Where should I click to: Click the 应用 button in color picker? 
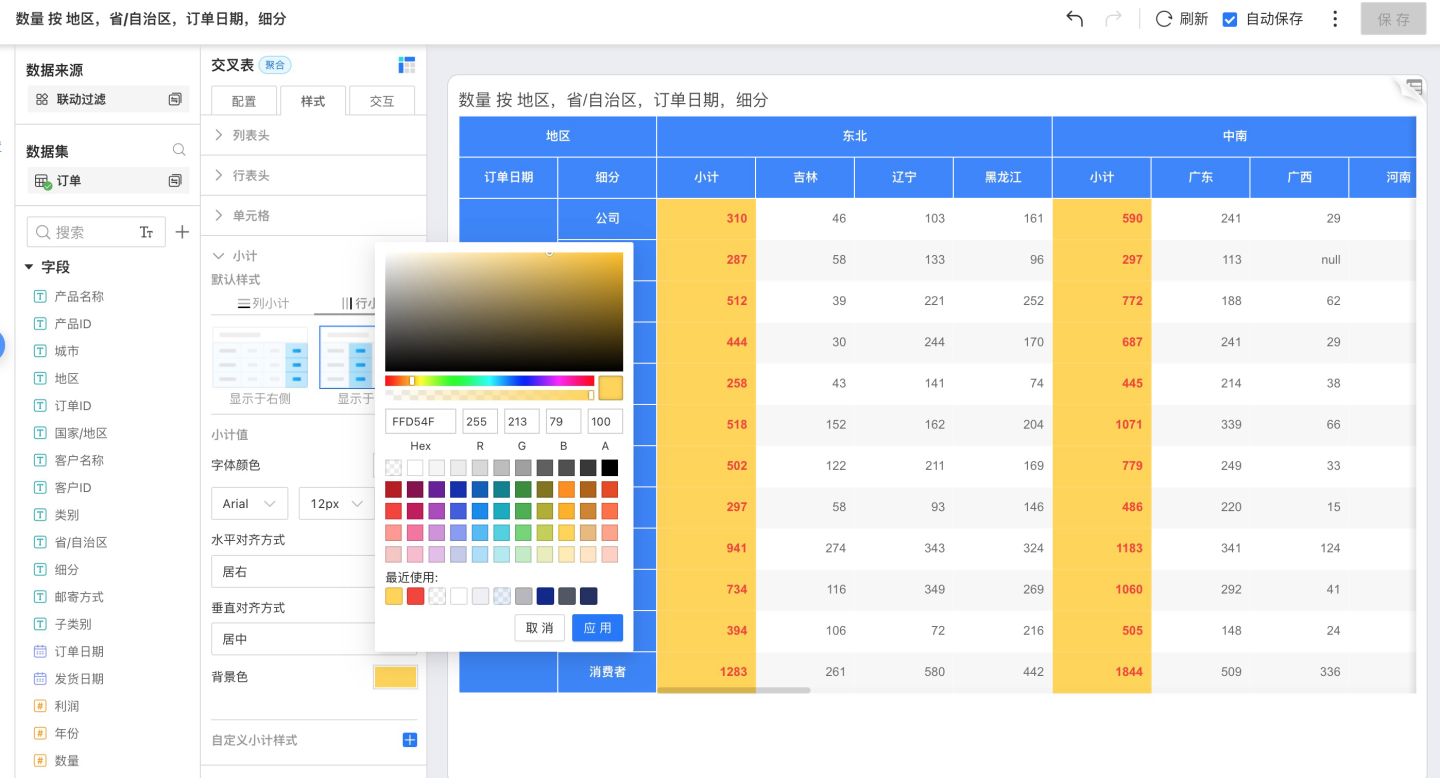click(597, 628)
